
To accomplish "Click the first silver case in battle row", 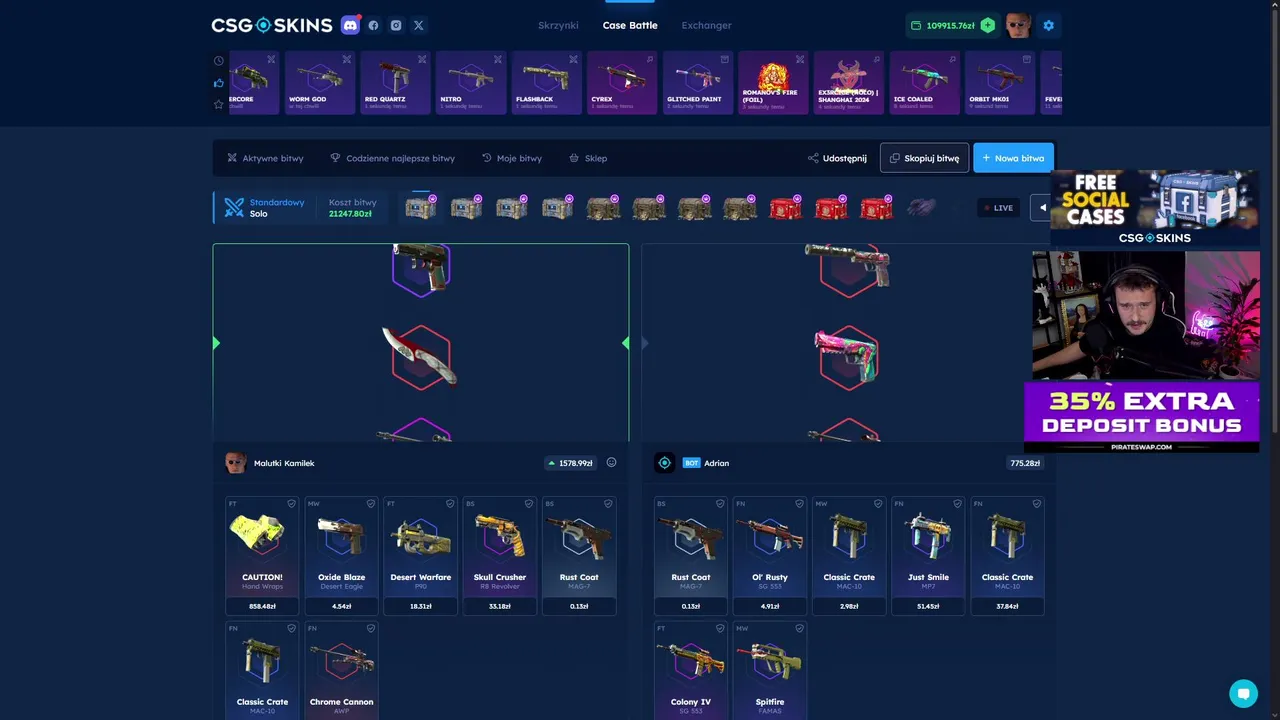I will pos(420,208).
